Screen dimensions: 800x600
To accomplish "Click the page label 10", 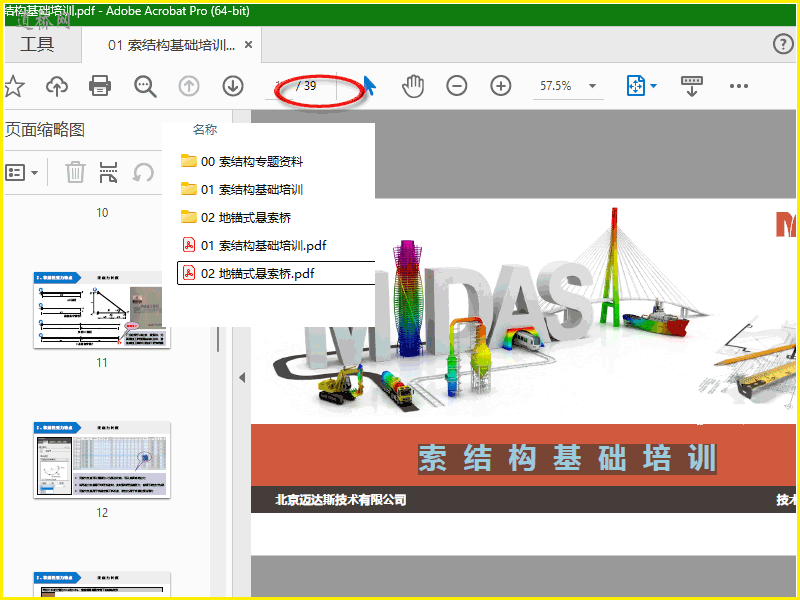I will click(x=102, y=213).
